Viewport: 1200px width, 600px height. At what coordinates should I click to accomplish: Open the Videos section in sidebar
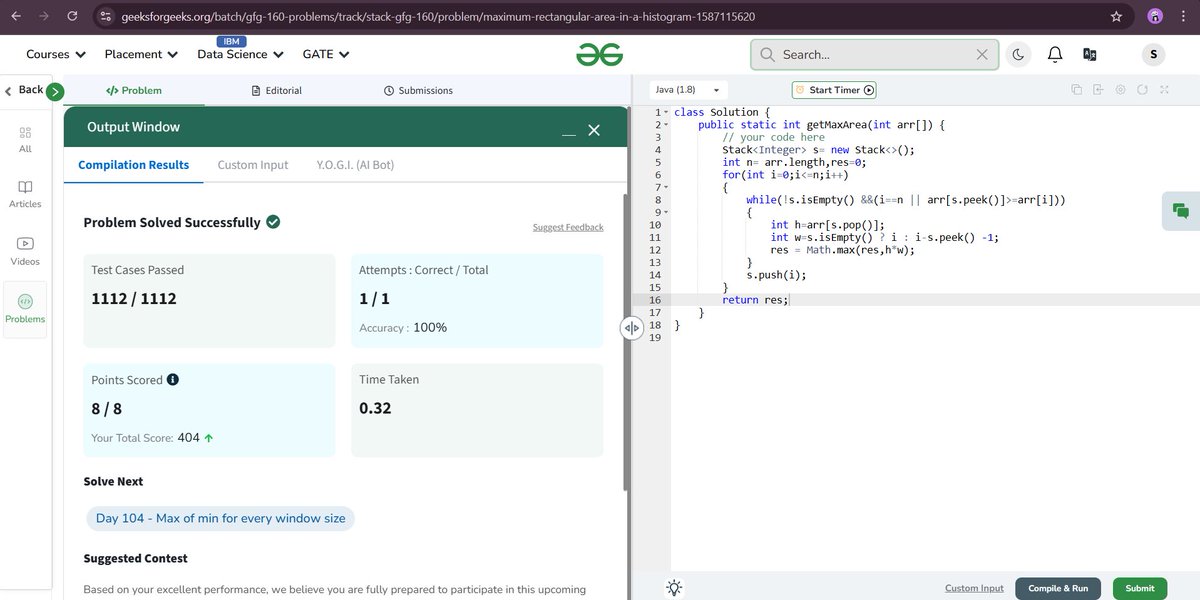tap(24, 250)
